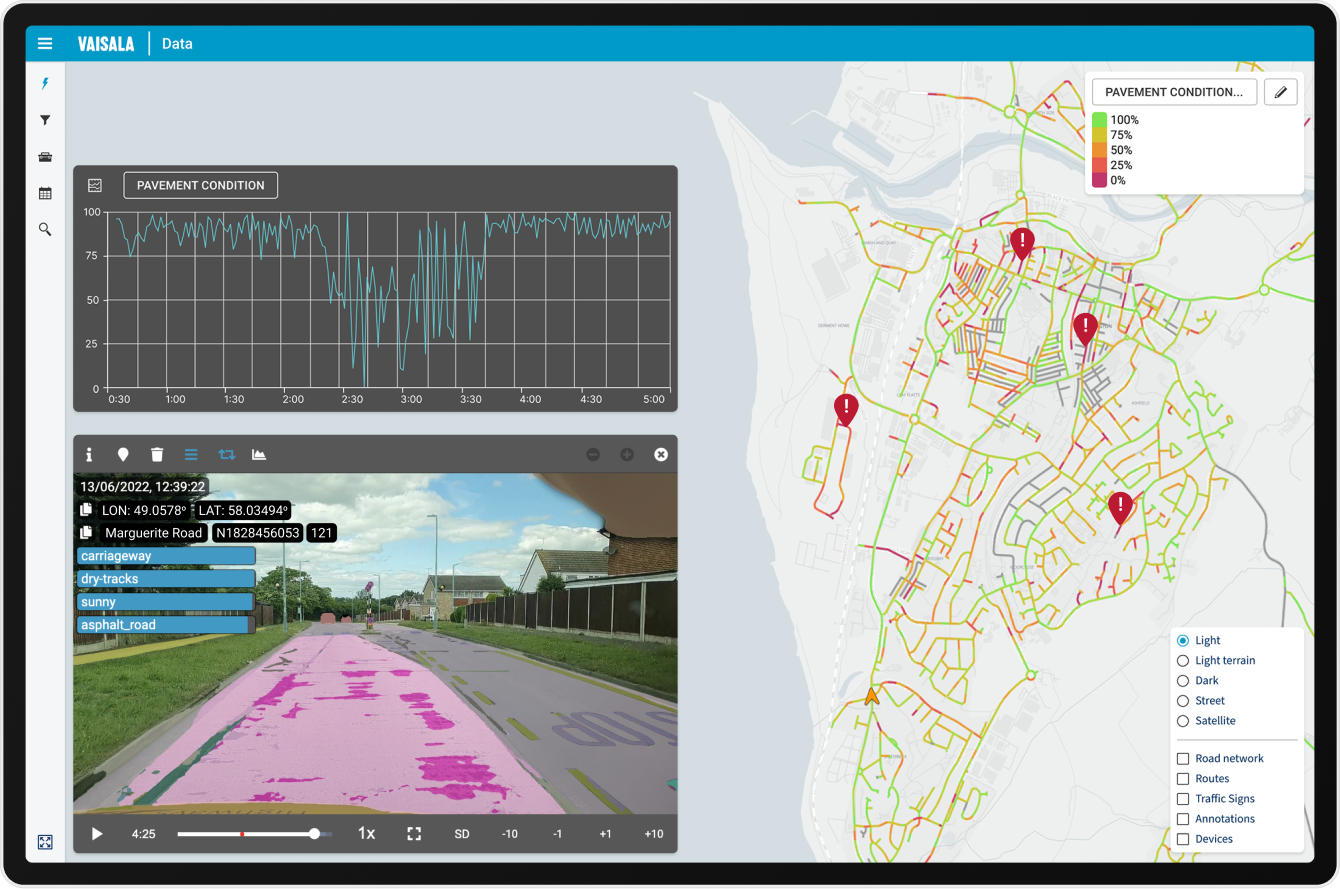Enable the Traffic Signs layer checkbox
This screenshot has width=1340, height=889.
[x=1184, y=799]
